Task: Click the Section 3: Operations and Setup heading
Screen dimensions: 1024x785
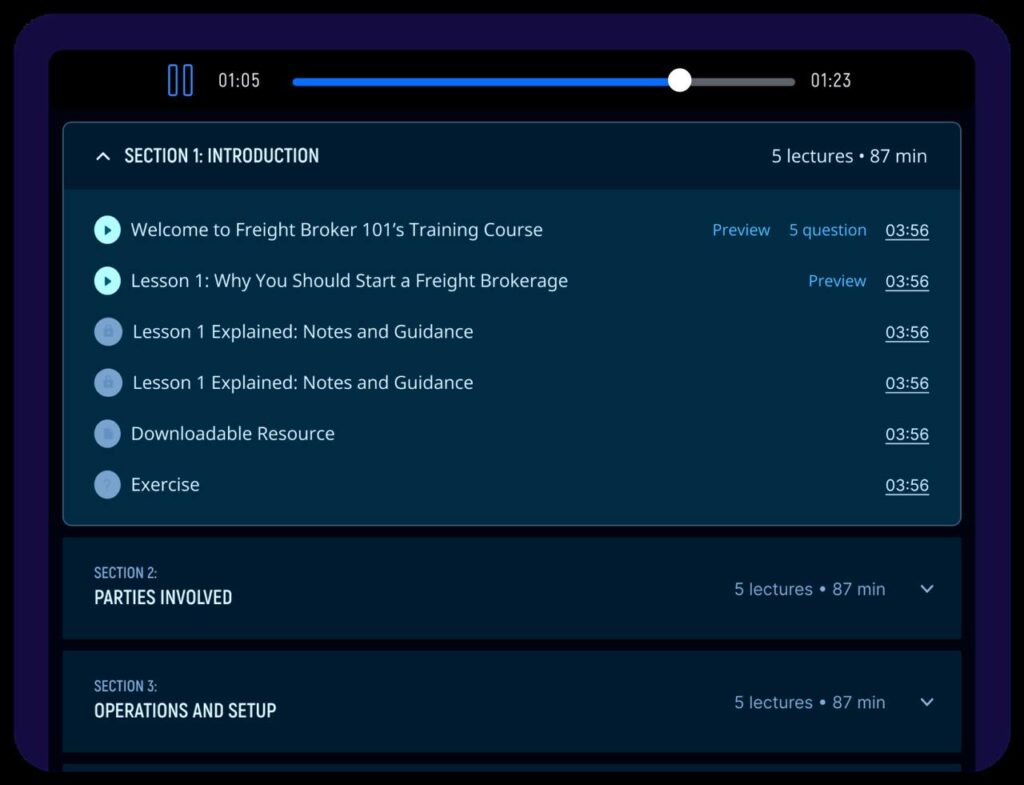Action: coord(185,710)
